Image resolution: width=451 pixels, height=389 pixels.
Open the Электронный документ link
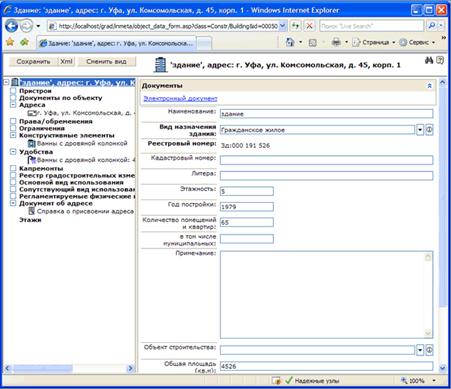coord(180,99)
